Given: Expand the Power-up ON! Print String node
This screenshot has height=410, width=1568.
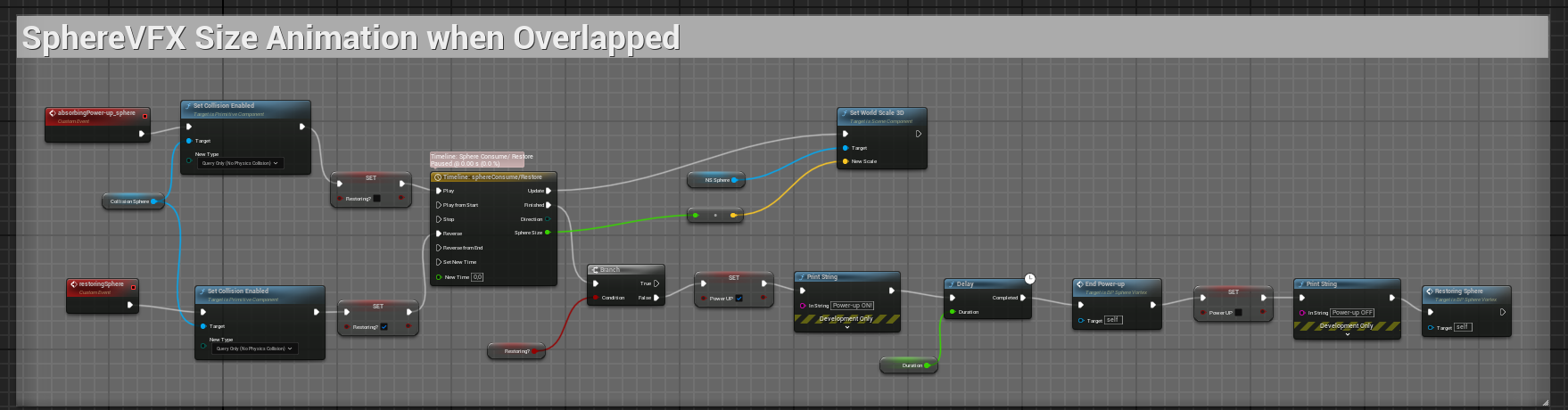Looking at the screenshot, I should tap(846, 327).
